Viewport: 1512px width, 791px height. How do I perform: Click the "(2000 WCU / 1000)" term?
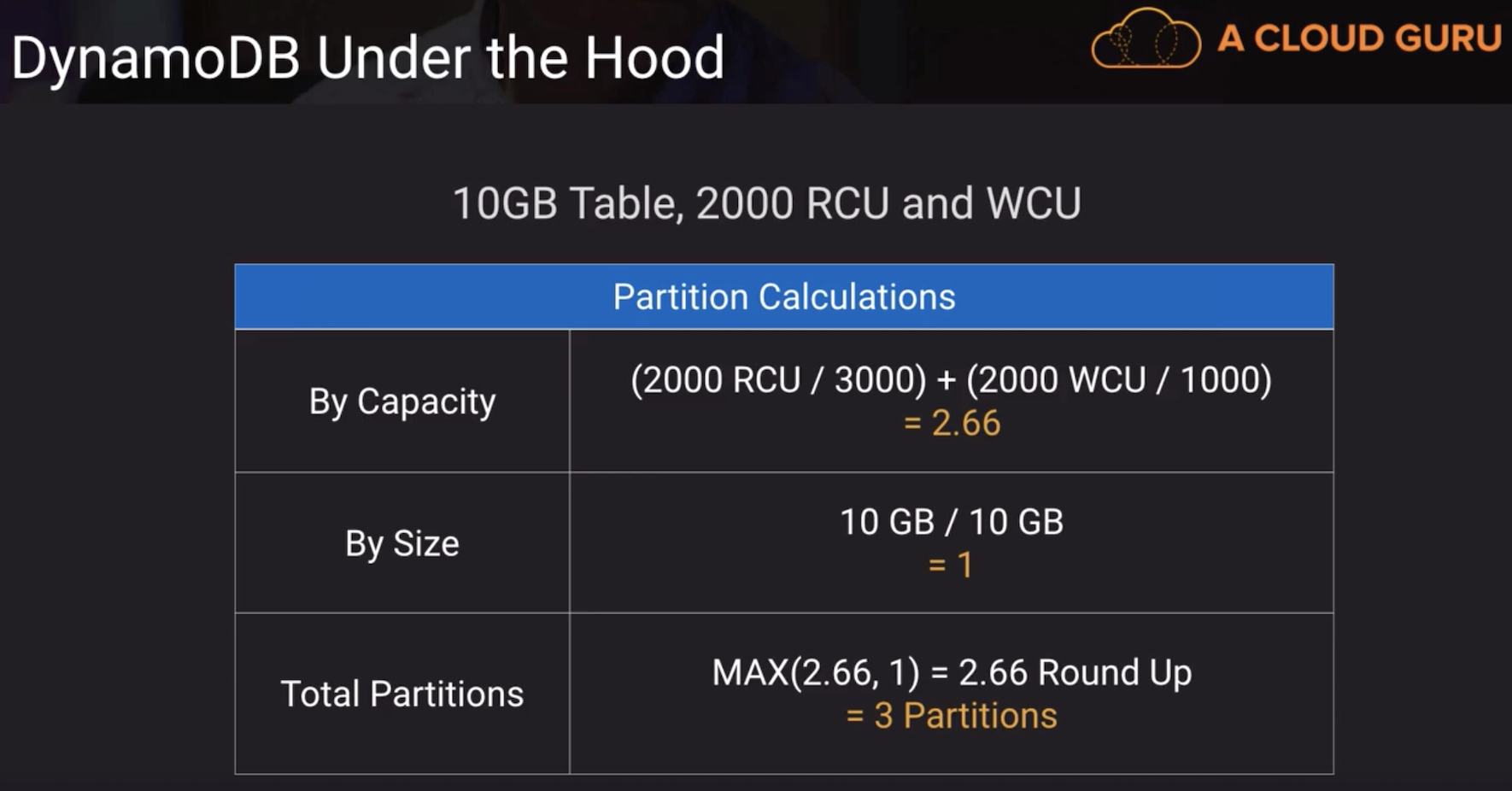point(1119,380)
